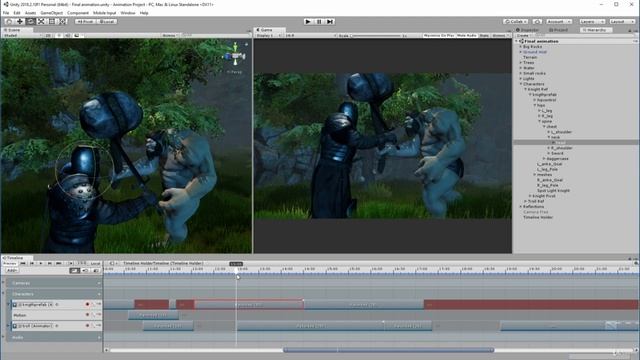Expand the Big Rocks object
640x360 pixels.
coord(520,47)
